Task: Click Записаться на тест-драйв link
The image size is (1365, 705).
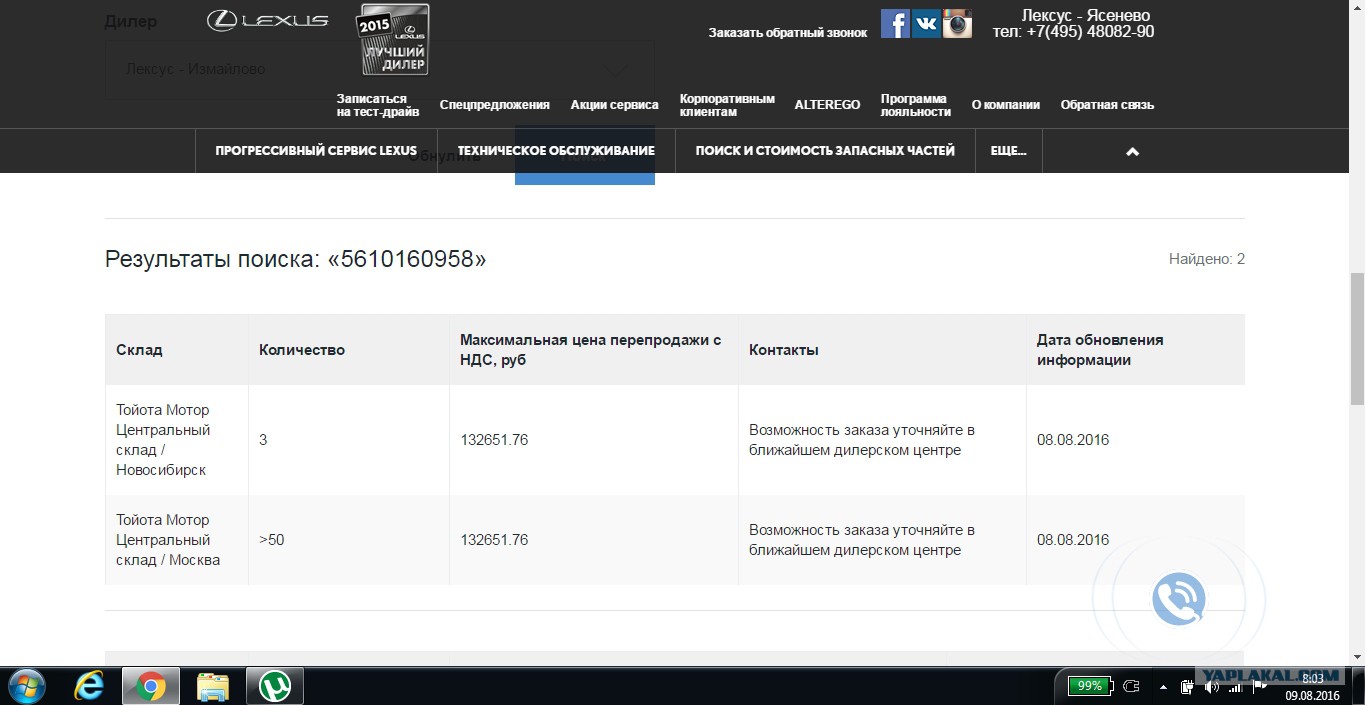Action: (x=378, y=105)
